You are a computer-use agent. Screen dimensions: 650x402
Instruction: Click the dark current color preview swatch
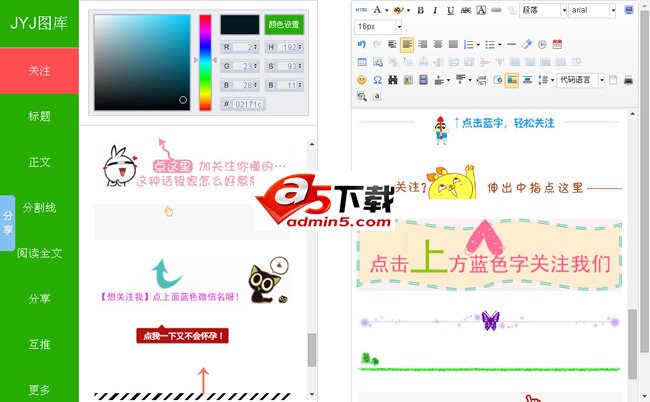pos(240,24)
